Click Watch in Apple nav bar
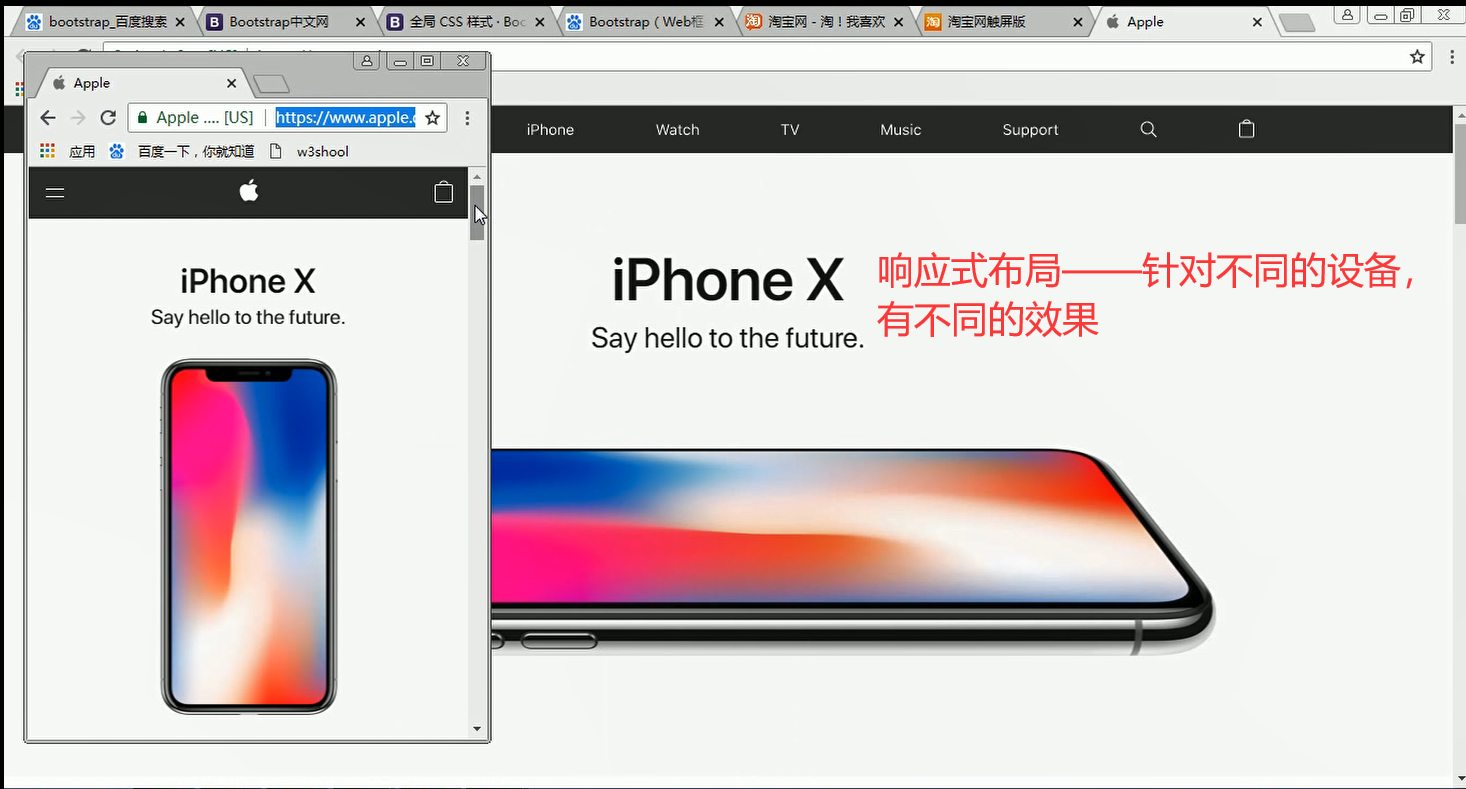1466x789 pixels. tap(677, 130)
